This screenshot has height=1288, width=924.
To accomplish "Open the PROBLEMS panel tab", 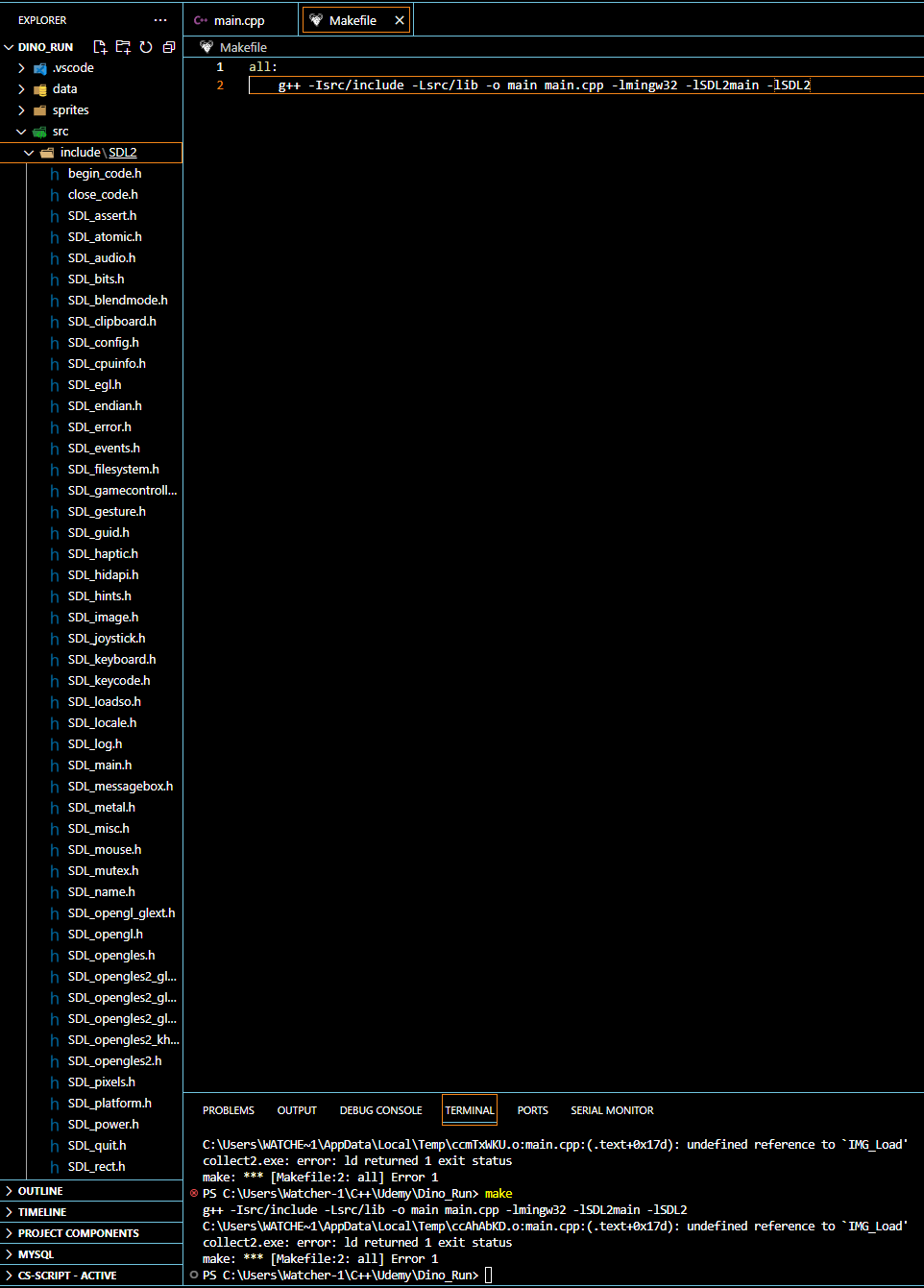I will (x=229, y=1110).
